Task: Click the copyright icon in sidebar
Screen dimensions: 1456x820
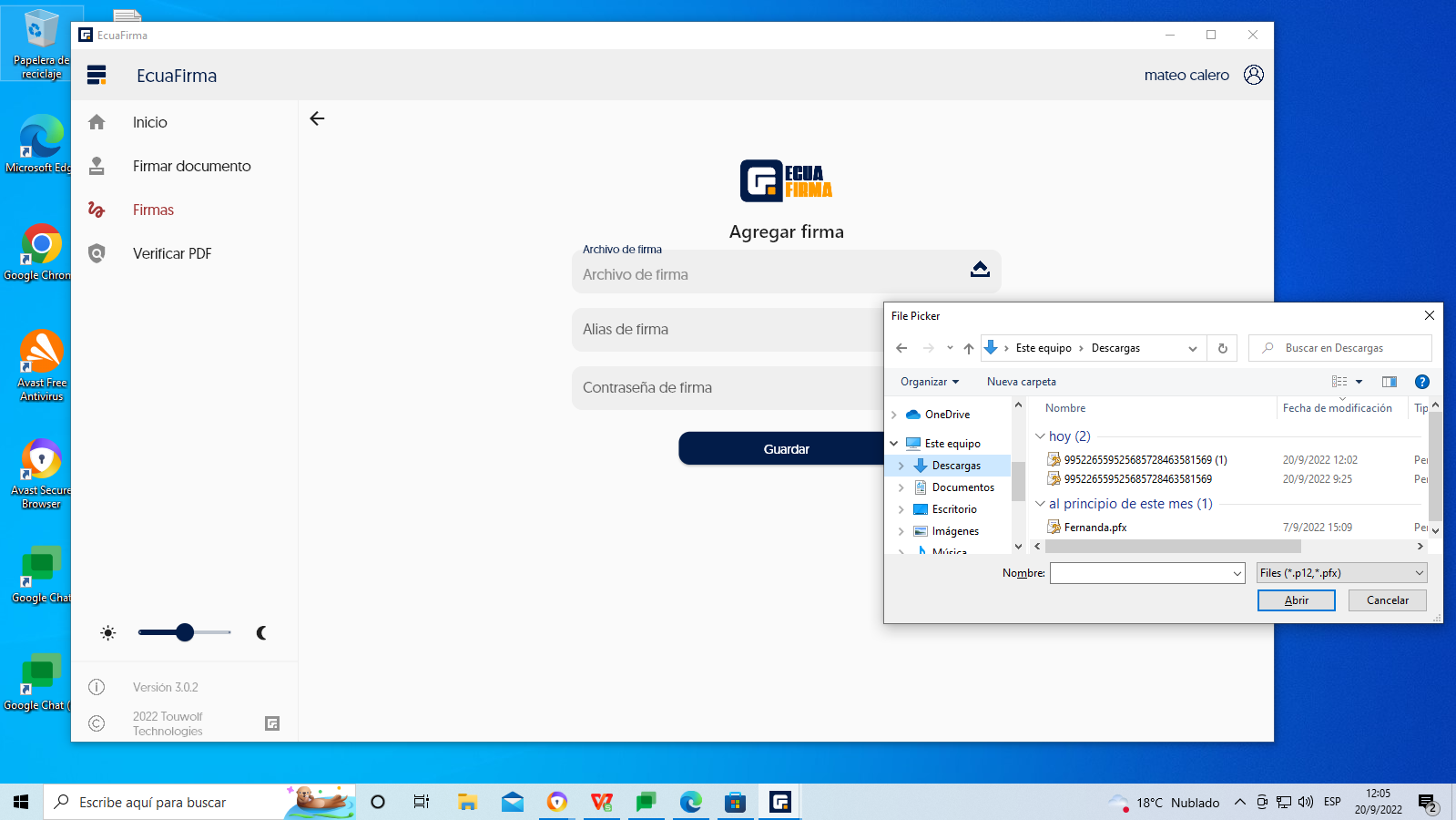Action: 97,723
